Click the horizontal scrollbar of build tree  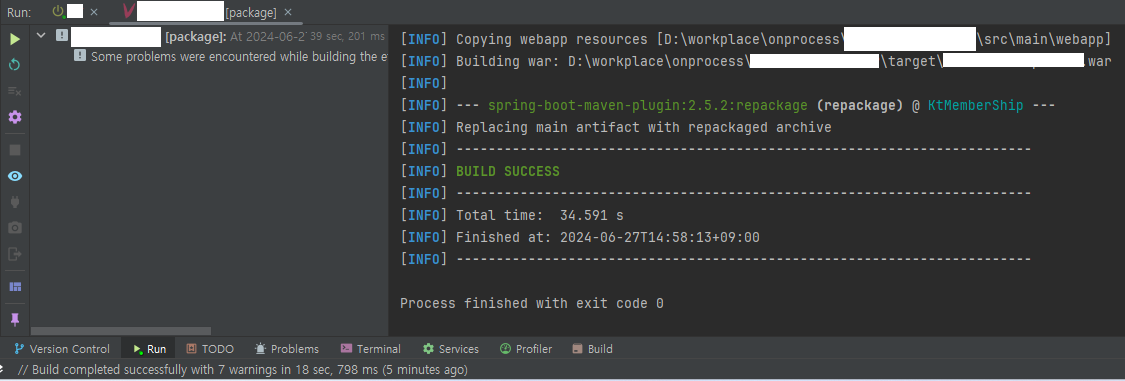click(x=121, y=331)
